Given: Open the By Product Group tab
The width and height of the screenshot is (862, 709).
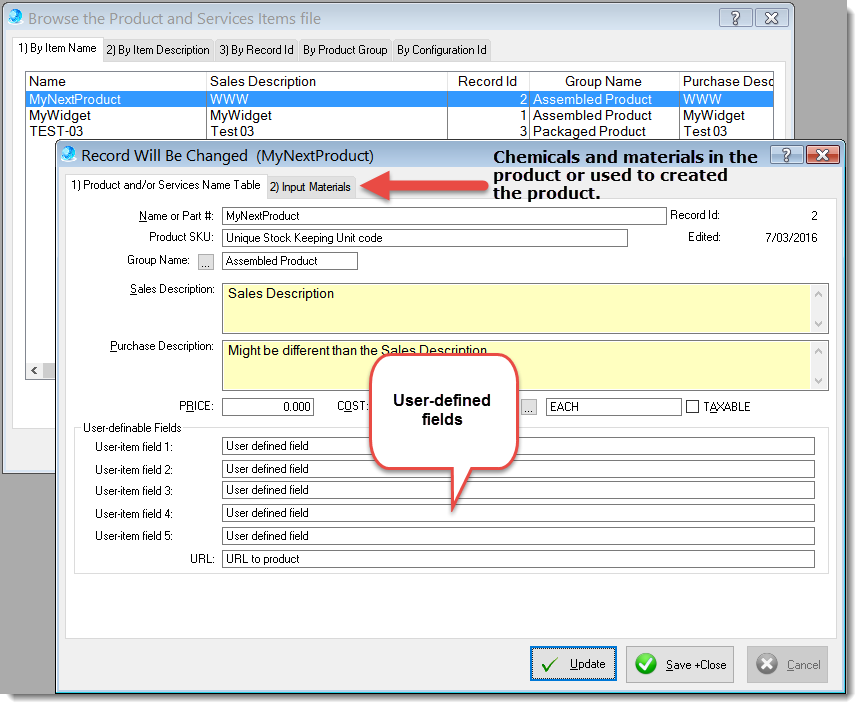Looking at the screenshot, I should pos(344,50).
